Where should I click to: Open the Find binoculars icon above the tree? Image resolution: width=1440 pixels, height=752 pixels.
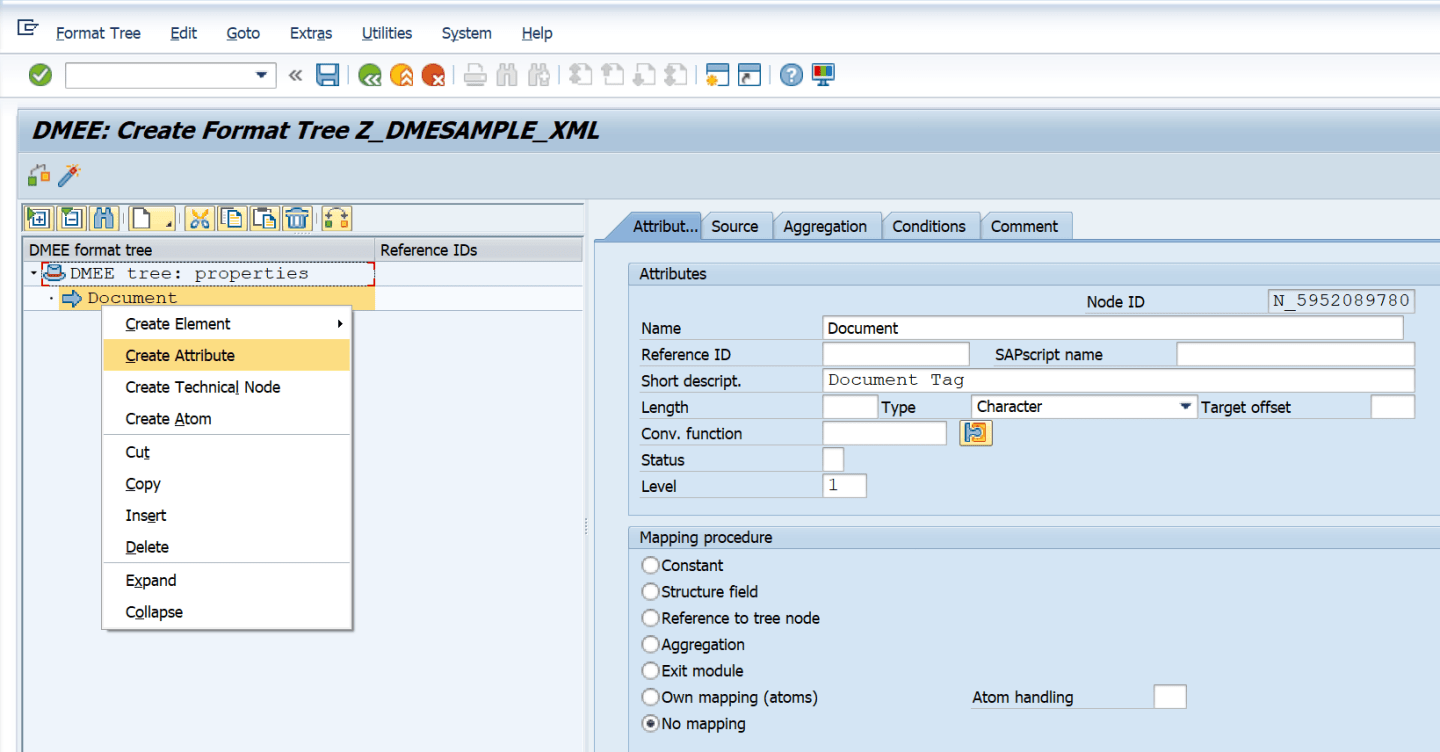tap(104, 218)
